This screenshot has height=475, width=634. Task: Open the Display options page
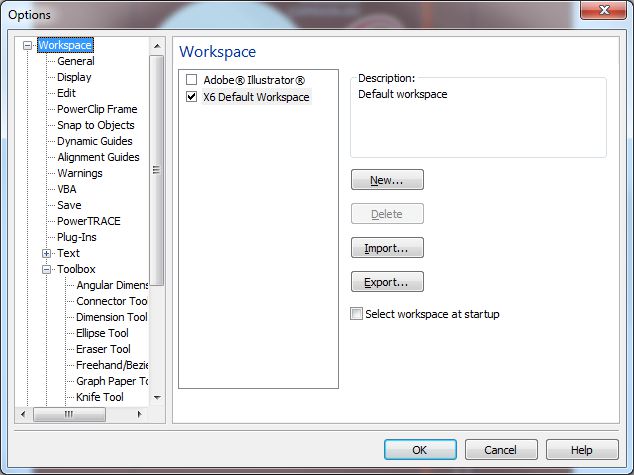[74, 77]
